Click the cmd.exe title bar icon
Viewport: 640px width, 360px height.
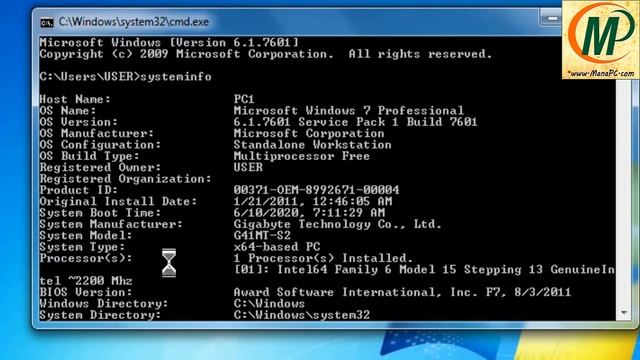pyautogui.click(x=47, y=22)
